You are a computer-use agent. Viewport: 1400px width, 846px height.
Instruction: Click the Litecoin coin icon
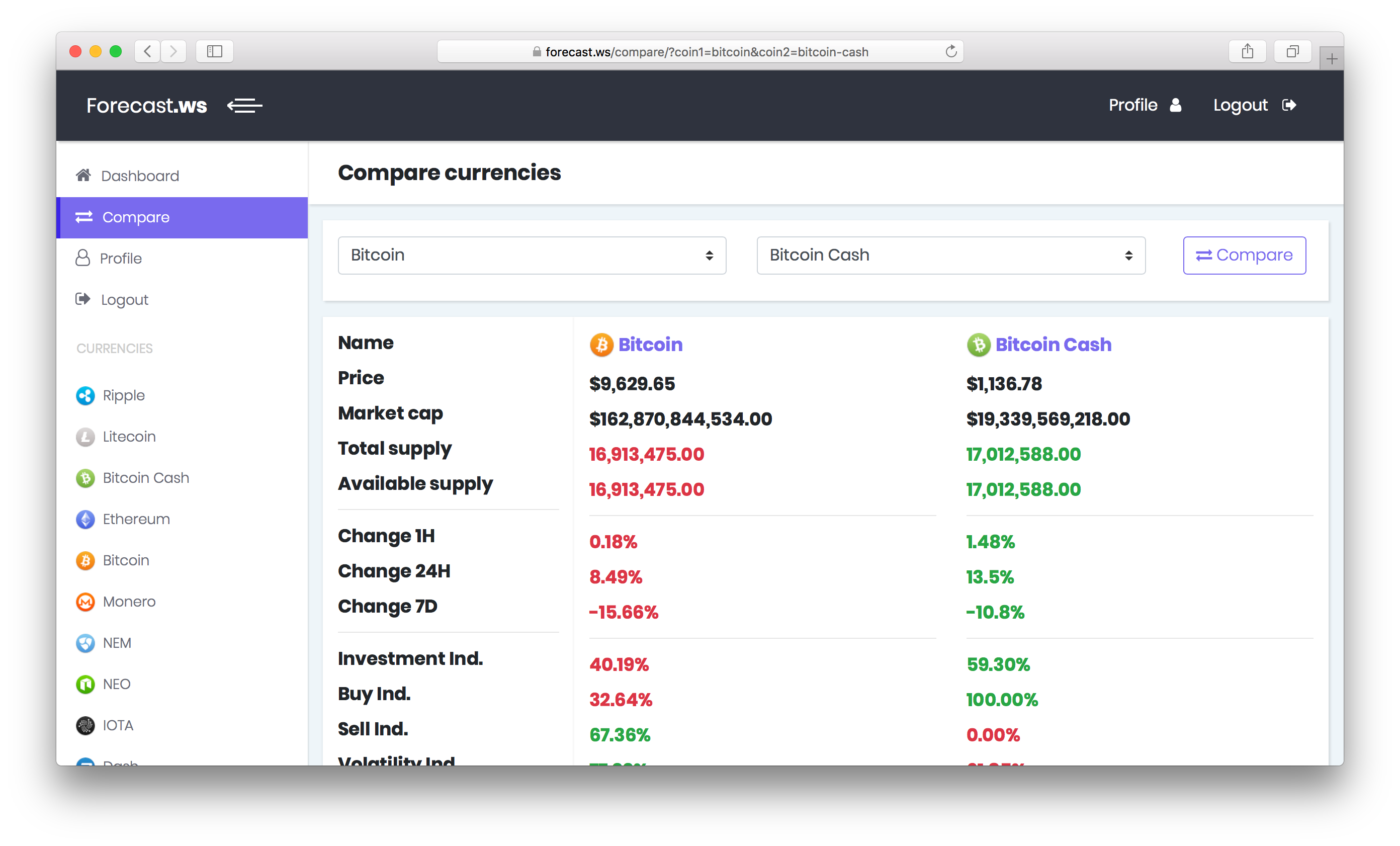click(x=85, y=437)
